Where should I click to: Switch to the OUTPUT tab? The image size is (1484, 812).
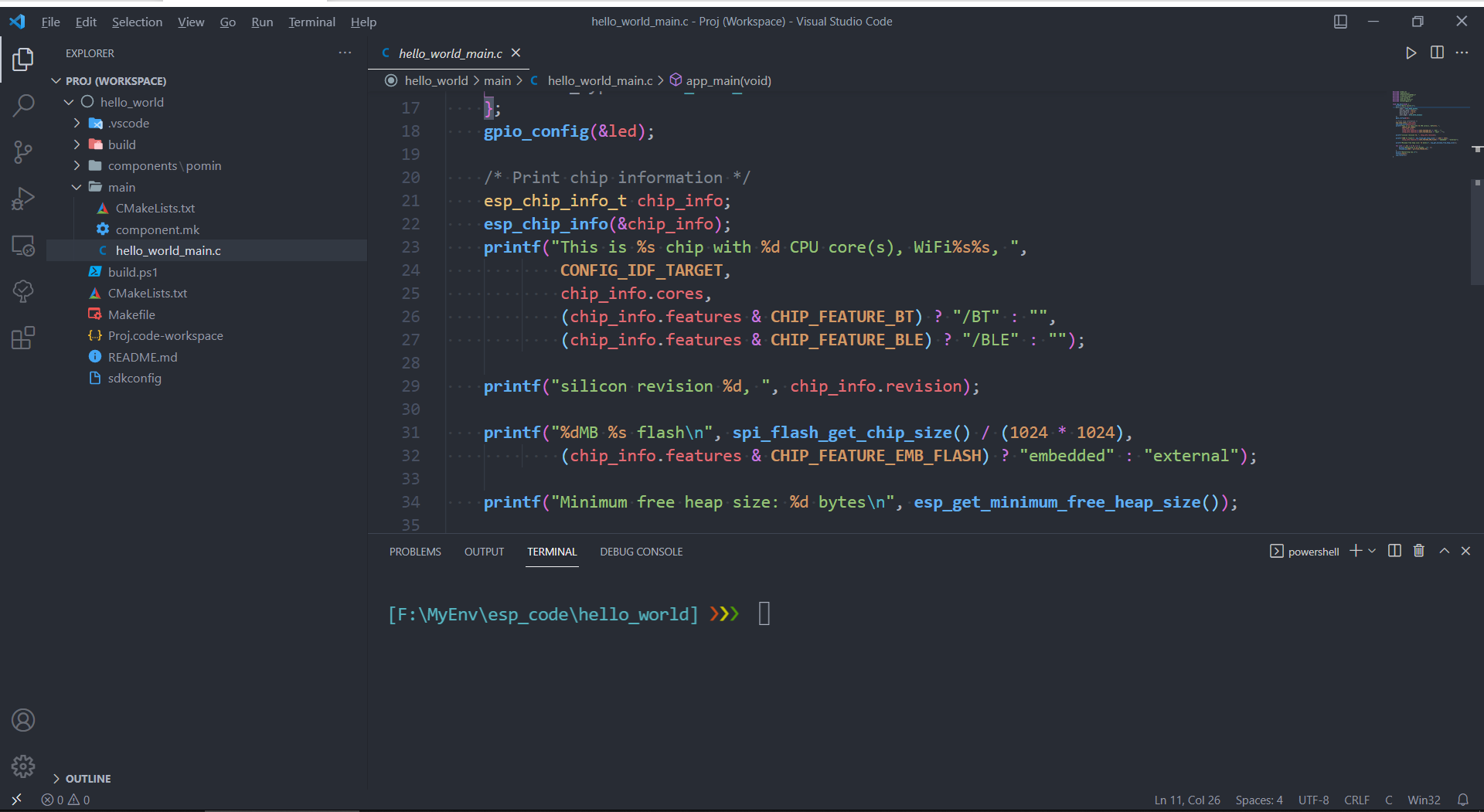click(484, 552)
